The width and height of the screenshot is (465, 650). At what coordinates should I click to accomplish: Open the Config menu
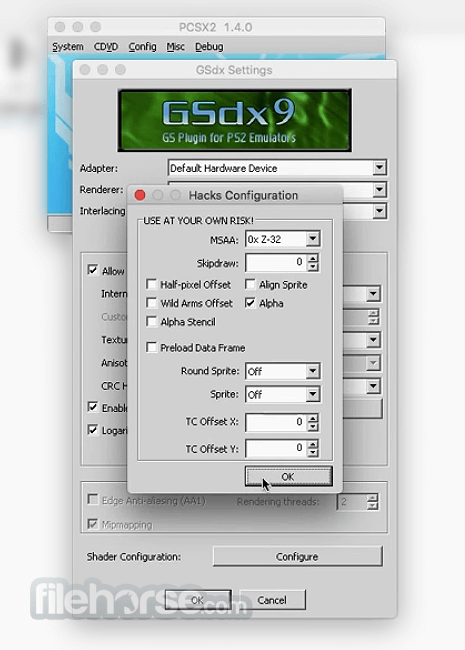tap(142, 47)
